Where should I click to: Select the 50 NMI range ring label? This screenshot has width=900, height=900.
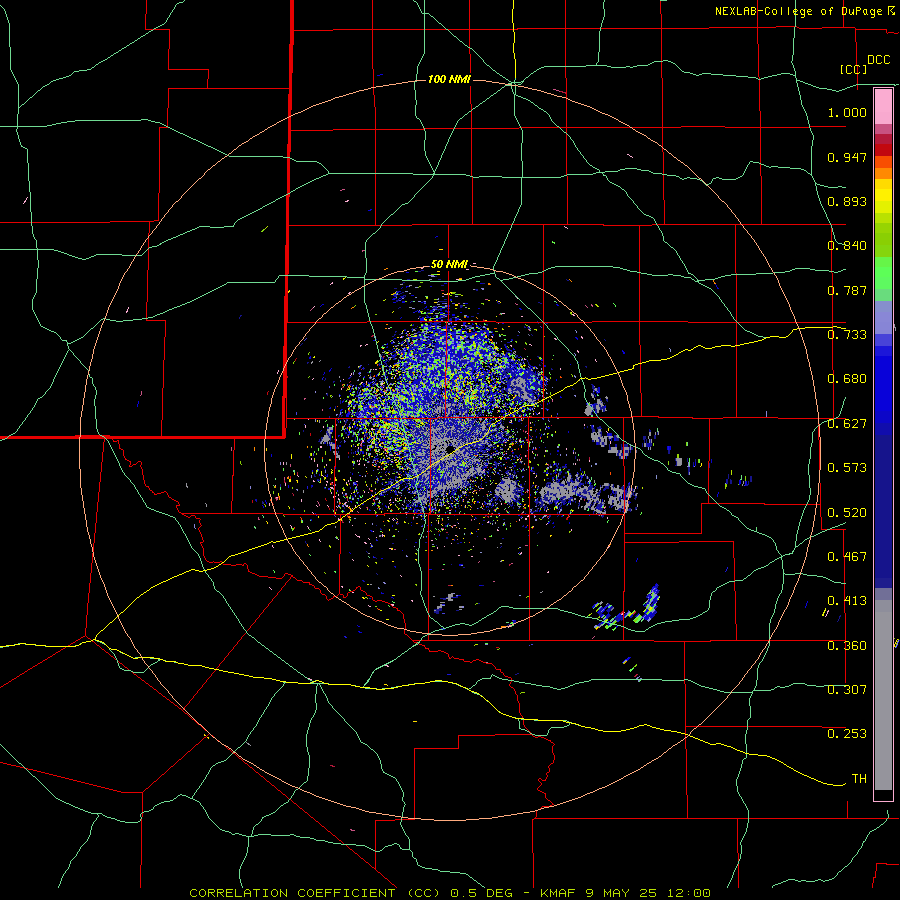click(449, 265)
